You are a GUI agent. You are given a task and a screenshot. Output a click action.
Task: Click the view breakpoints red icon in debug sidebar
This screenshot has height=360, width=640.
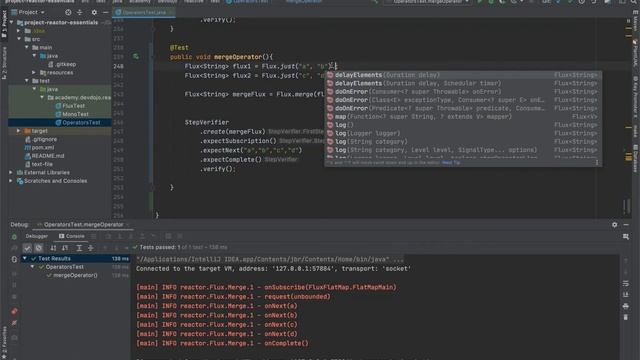pos(14,311)
